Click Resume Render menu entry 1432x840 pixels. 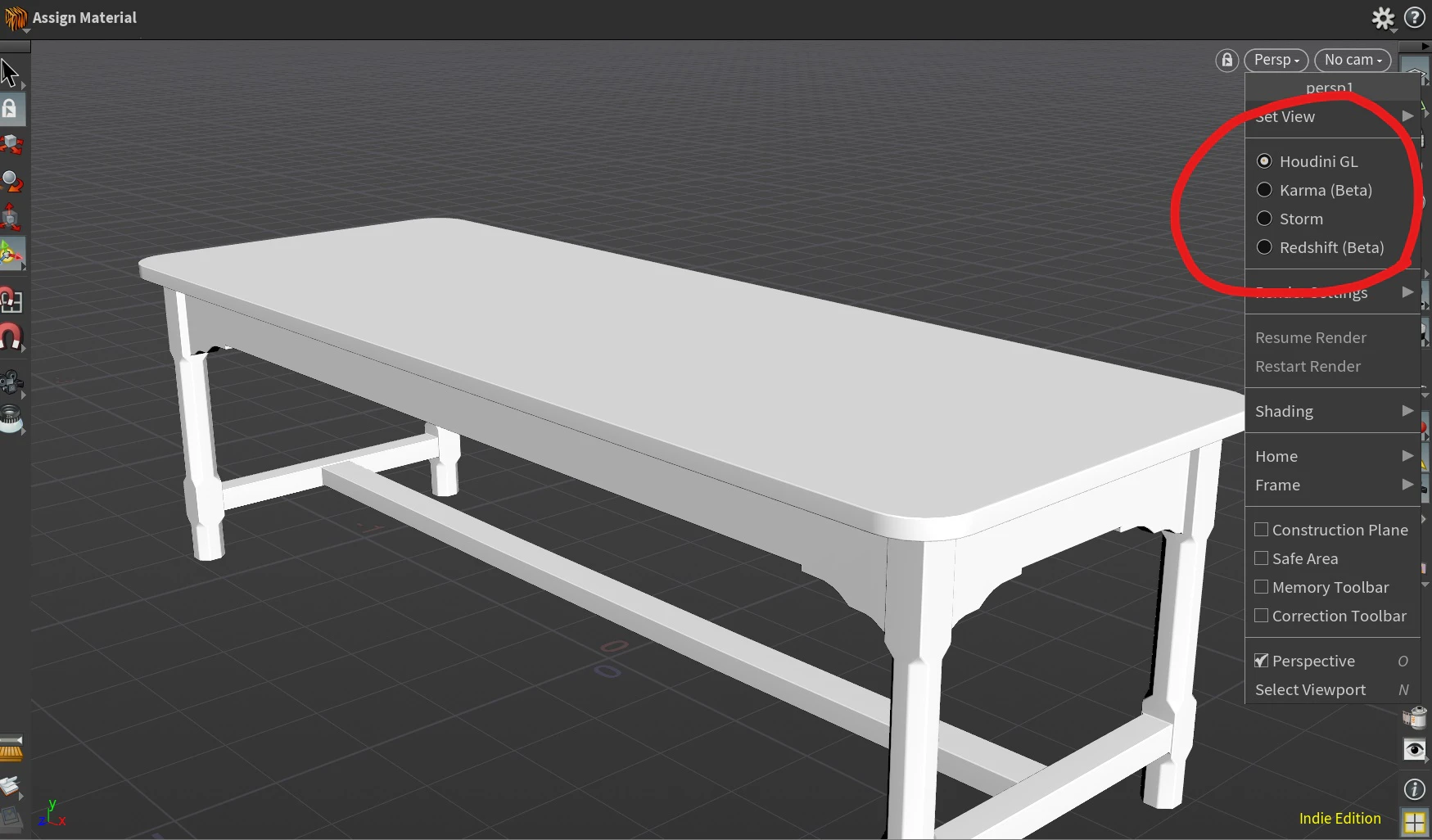pyautogui.click(x=1332, y=337)
